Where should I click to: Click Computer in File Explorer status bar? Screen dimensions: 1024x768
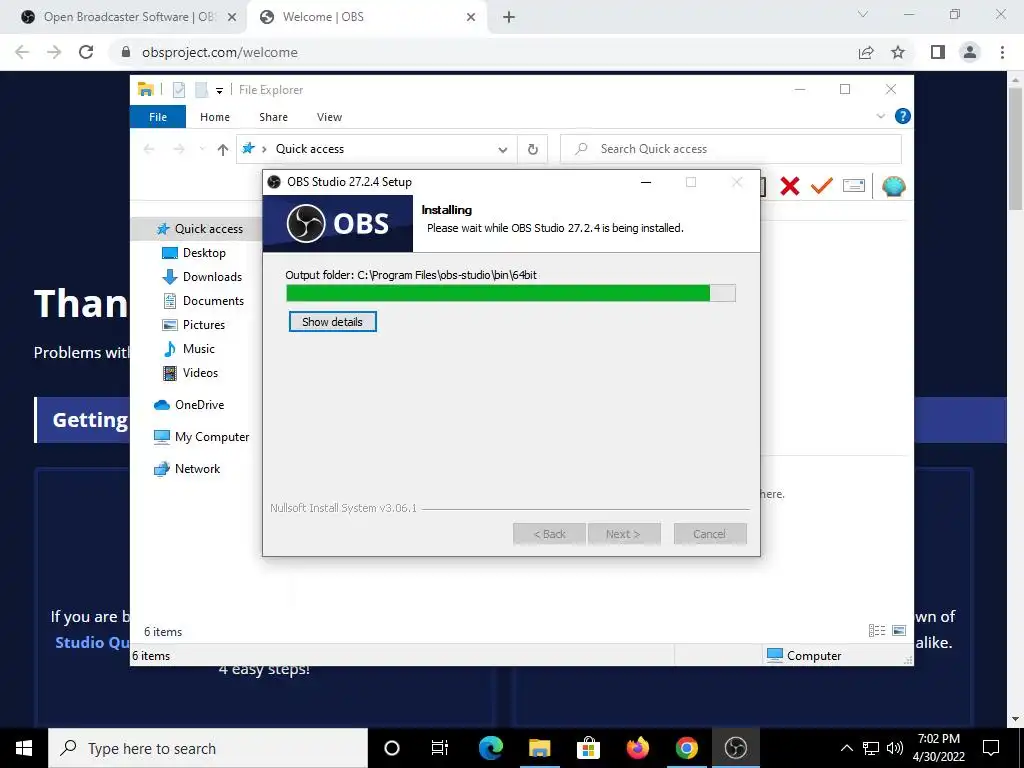click(804, 655)
